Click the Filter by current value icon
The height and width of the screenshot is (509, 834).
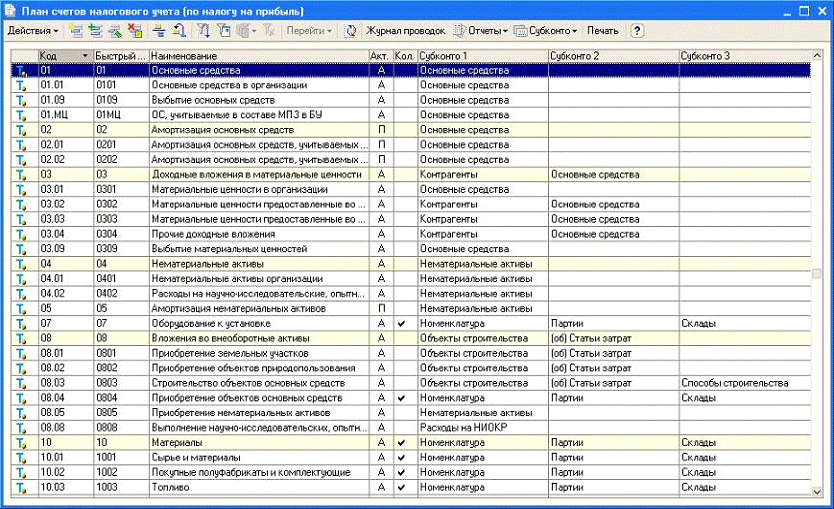point(223,31)
